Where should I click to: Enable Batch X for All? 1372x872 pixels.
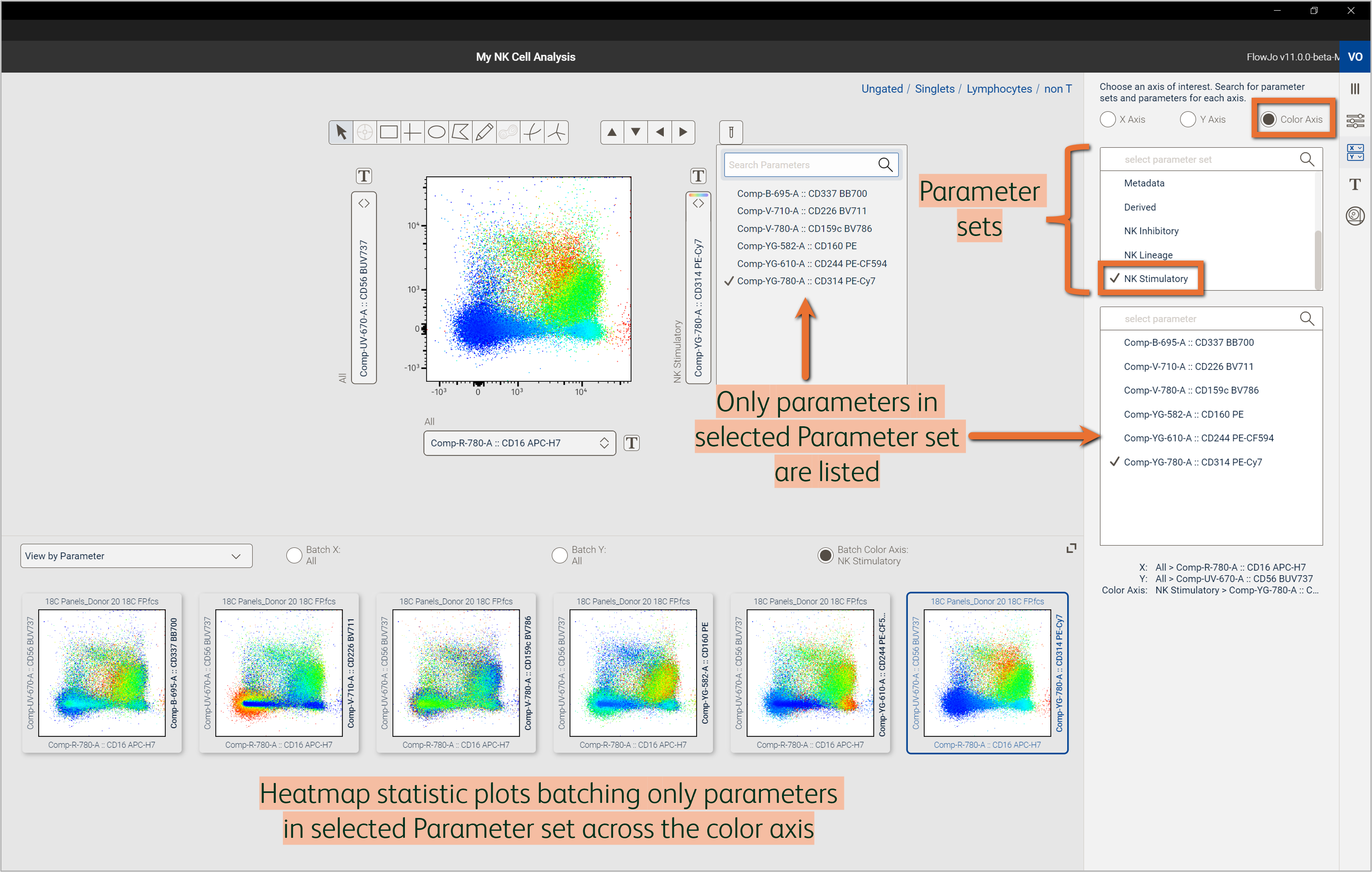[294, 555]
